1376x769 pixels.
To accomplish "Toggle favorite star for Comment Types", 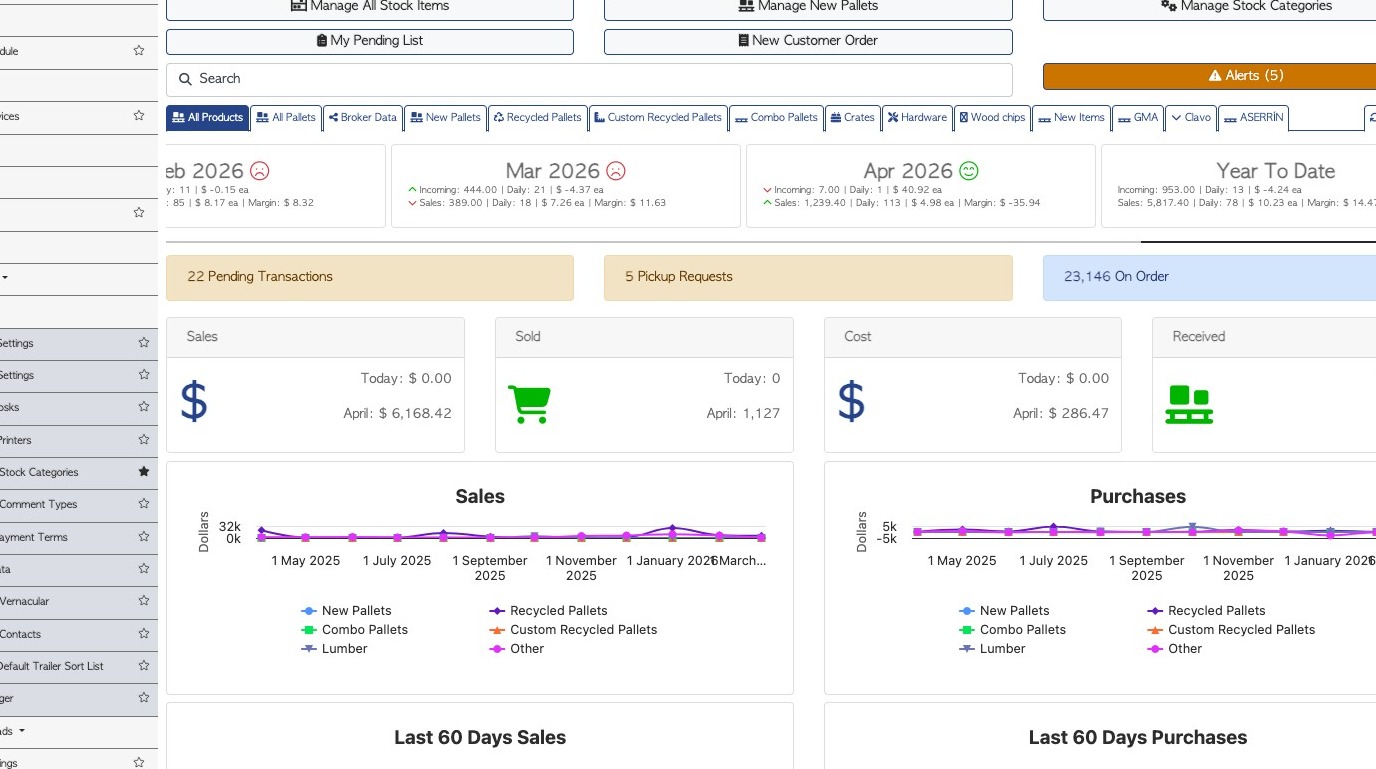I will 144,504.
